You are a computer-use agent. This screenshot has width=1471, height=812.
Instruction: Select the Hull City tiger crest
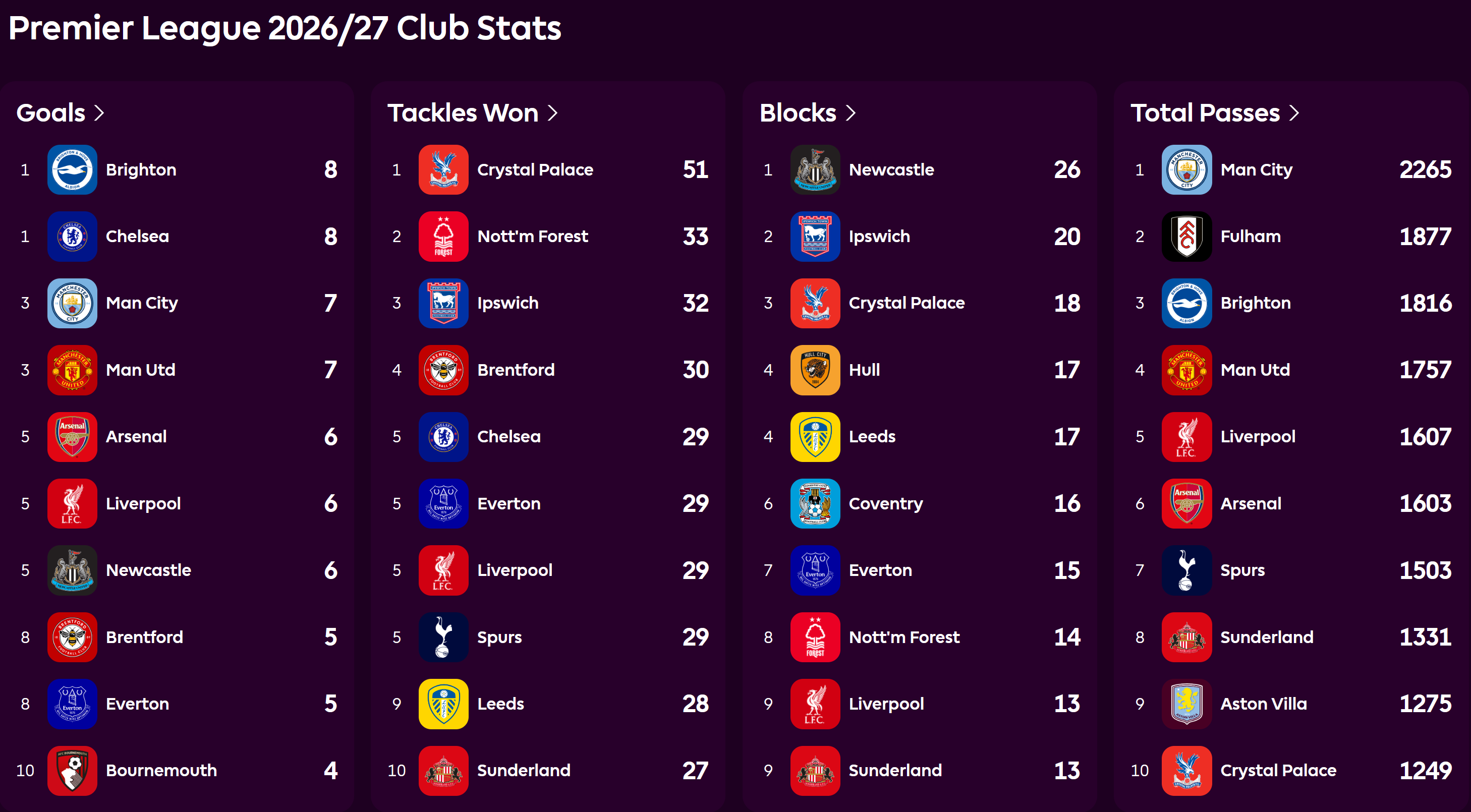(x=815, y=370)
